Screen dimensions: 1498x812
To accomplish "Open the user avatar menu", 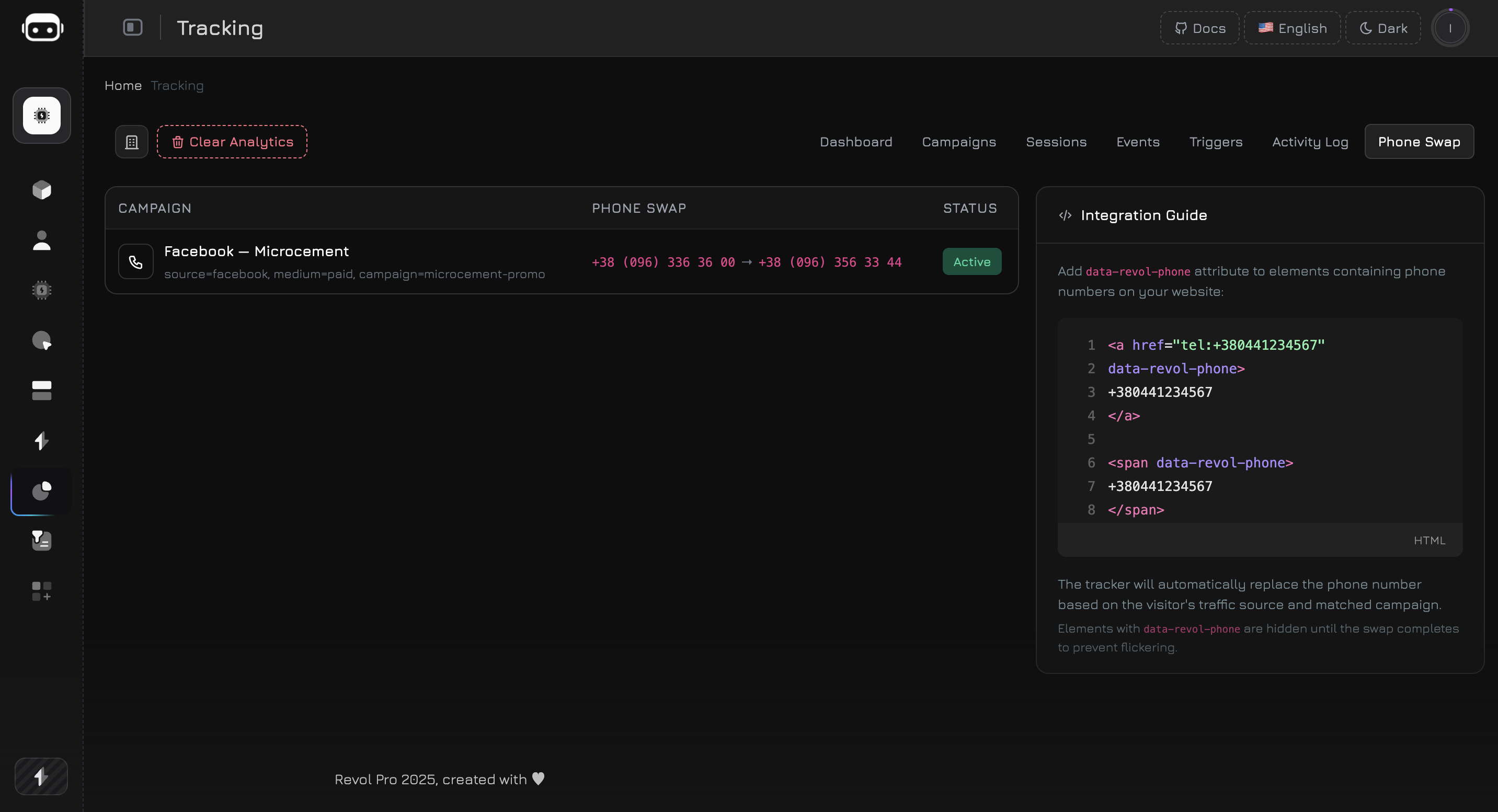I will (x=1450, y=28).
